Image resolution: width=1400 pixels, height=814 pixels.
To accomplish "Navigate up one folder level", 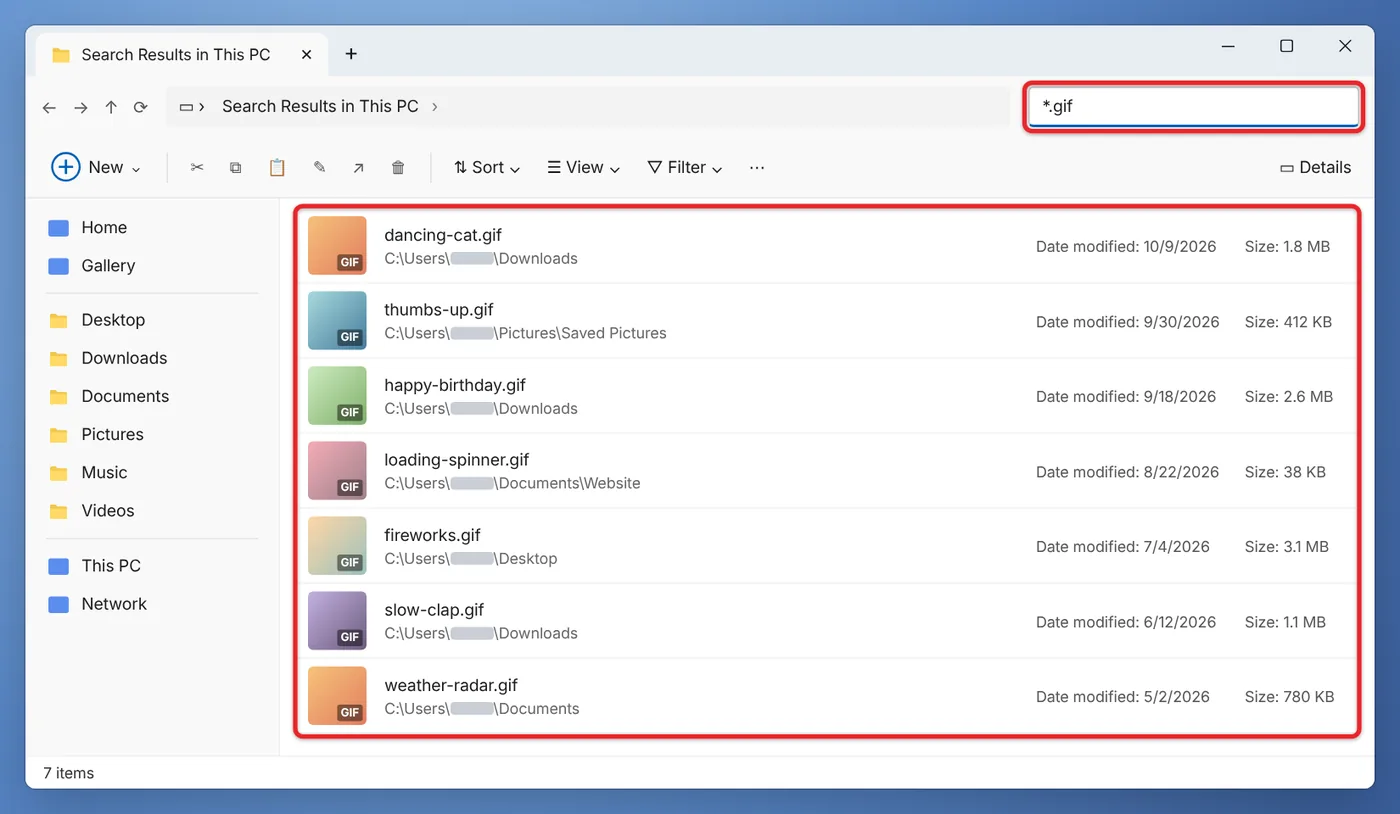I will [x=111, y=107].
